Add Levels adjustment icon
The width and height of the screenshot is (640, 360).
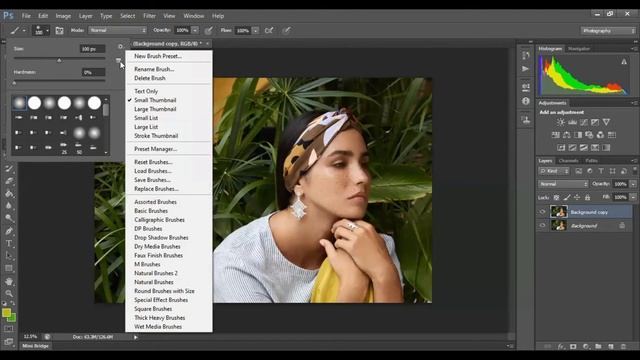(x=572, y=122)
